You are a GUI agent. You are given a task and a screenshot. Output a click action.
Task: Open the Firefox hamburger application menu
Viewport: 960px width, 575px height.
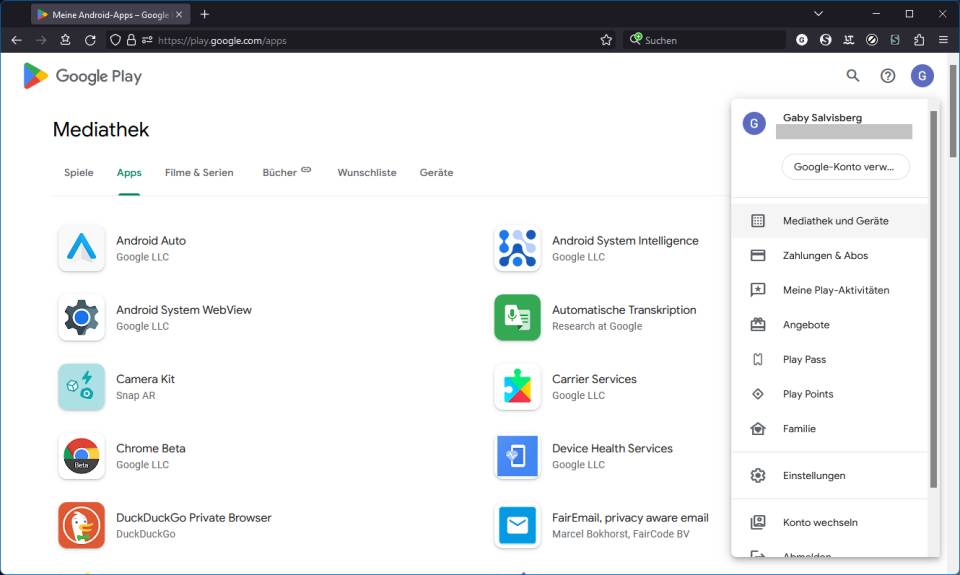click(x=943, y=40)
